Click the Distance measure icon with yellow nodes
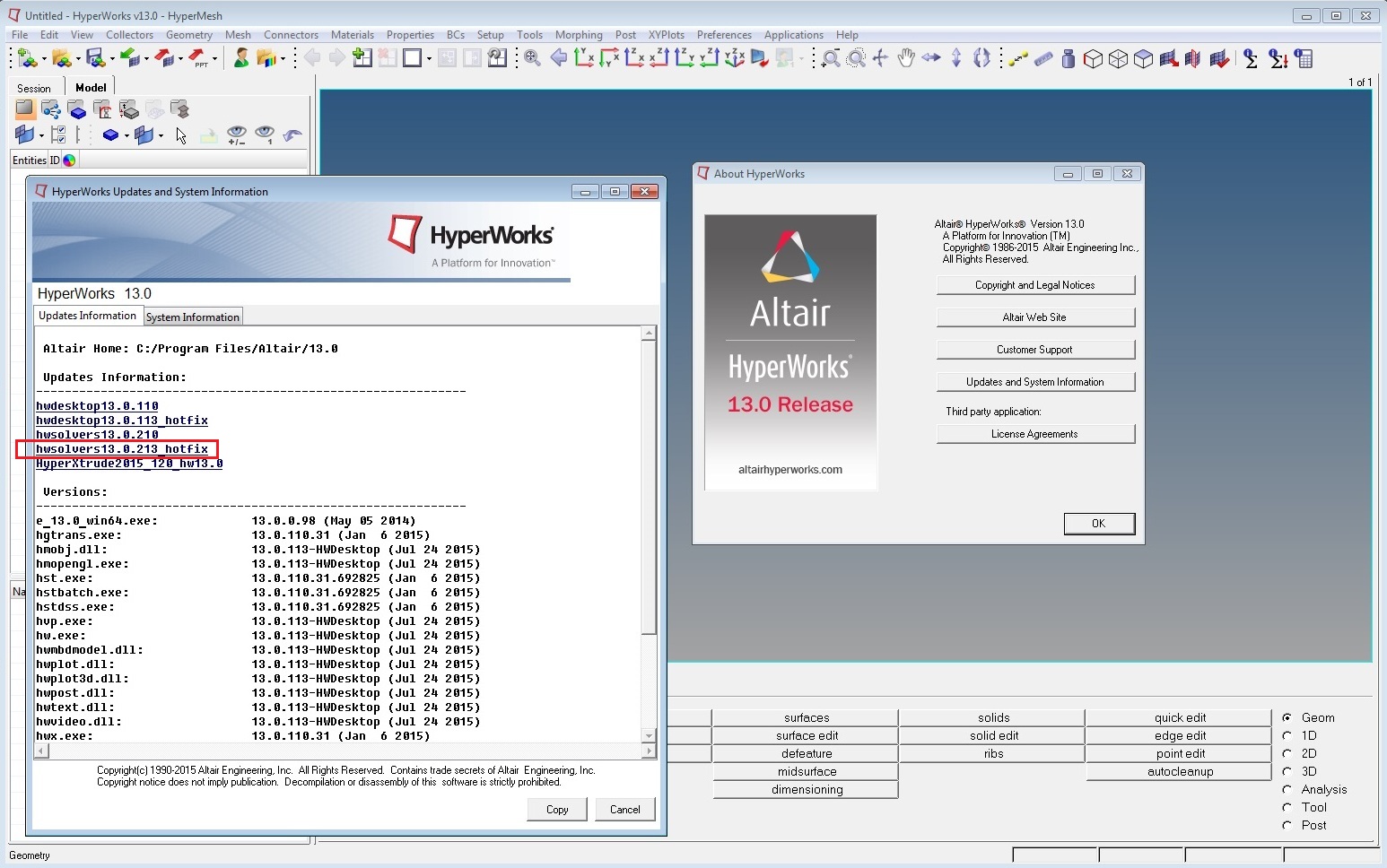 [1017, 58]
